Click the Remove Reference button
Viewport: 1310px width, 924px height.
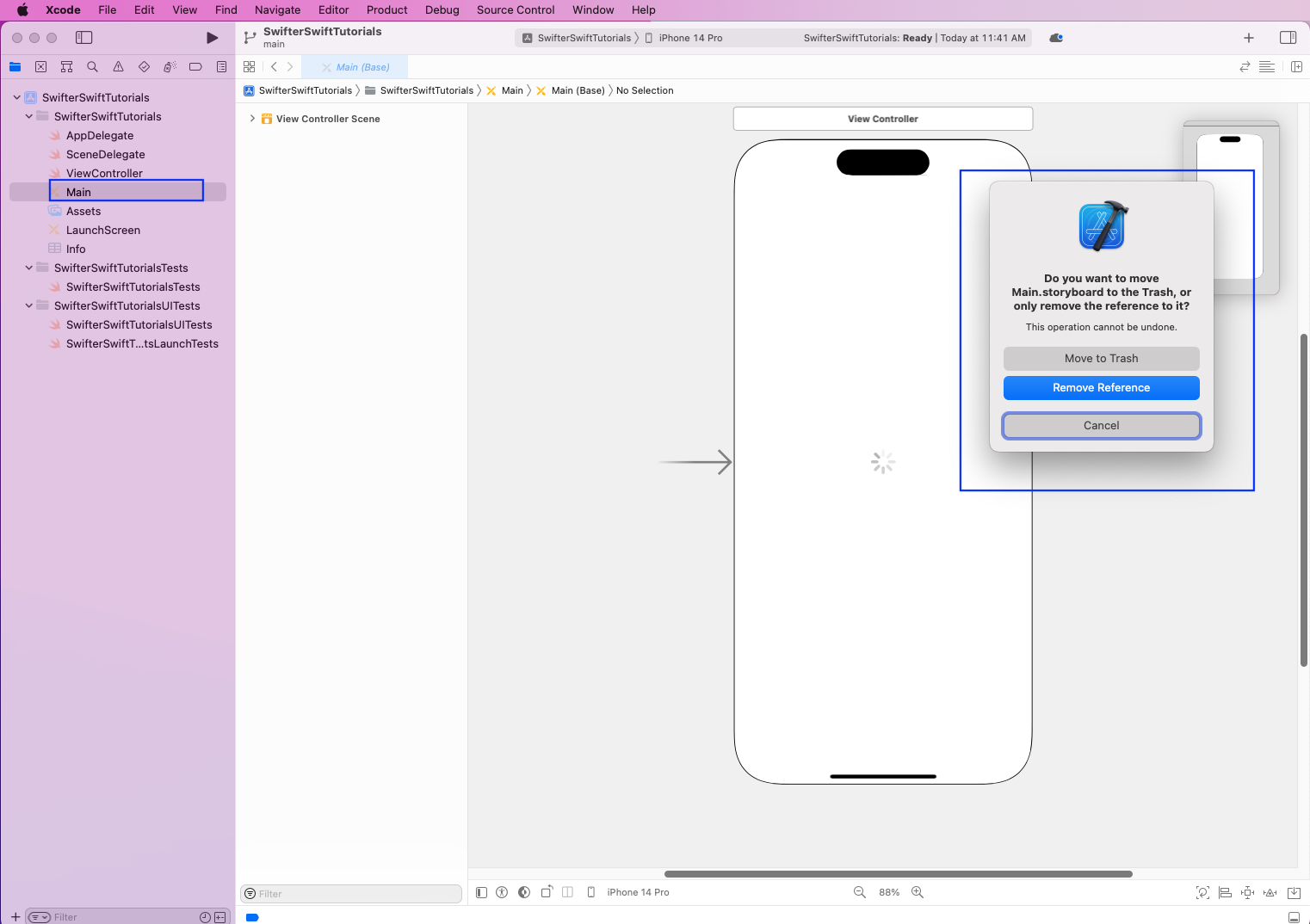coord(1101,388)
